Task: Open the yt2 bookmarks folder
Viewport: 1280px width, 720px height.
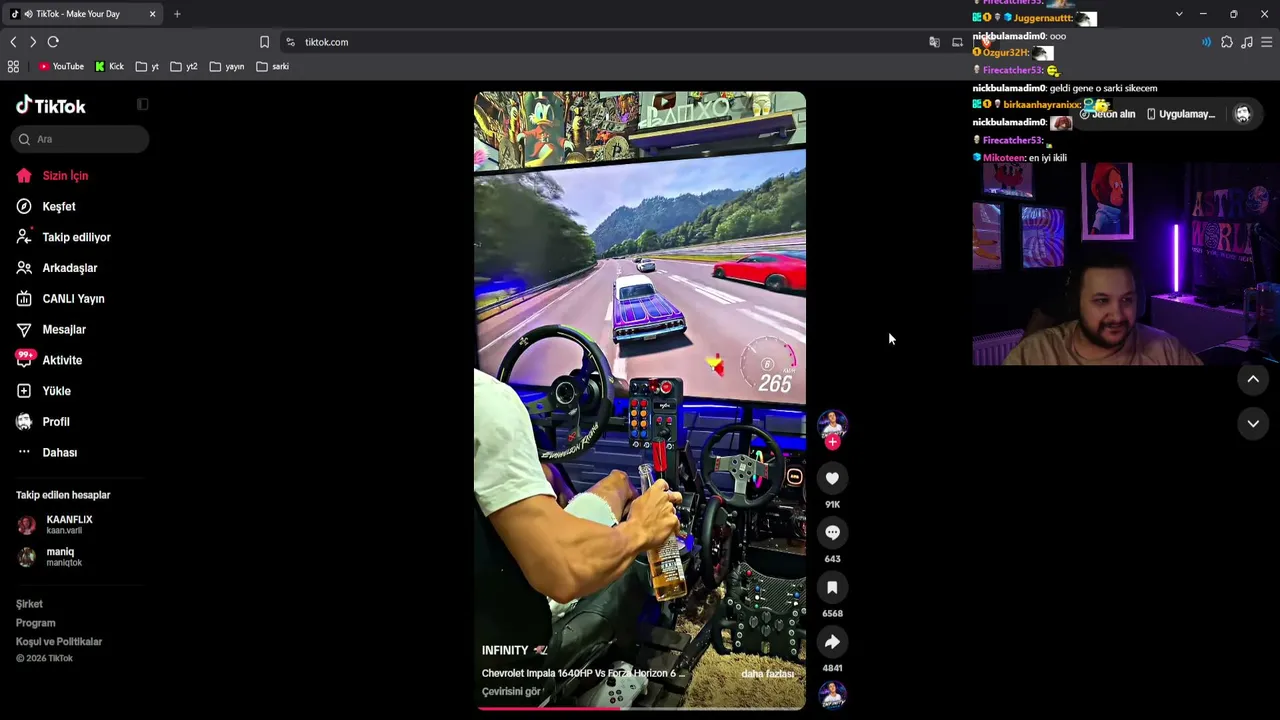Action: (184, 67)
